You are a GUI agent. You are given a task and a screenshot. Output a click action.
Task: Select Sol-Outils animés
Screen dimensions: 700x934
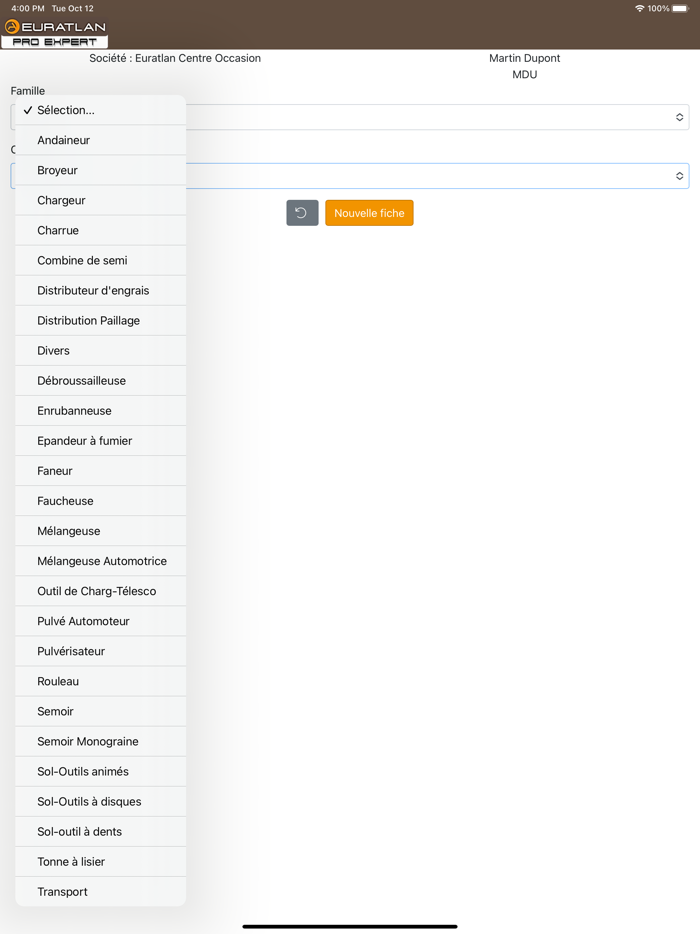100,772
